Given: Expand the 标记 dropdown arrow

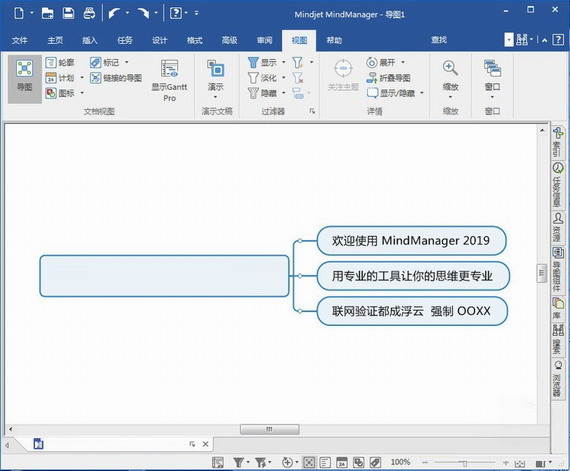Looking at the screenshot, I should pyautogui.click(x=127, y=62).
